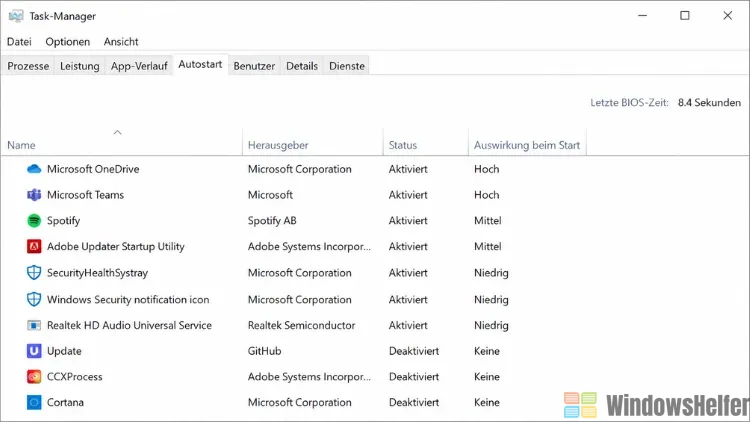This screenshot has width=750, height=422.
Task: Select the Spotify entry name
Action: click(x=63, y=221)
